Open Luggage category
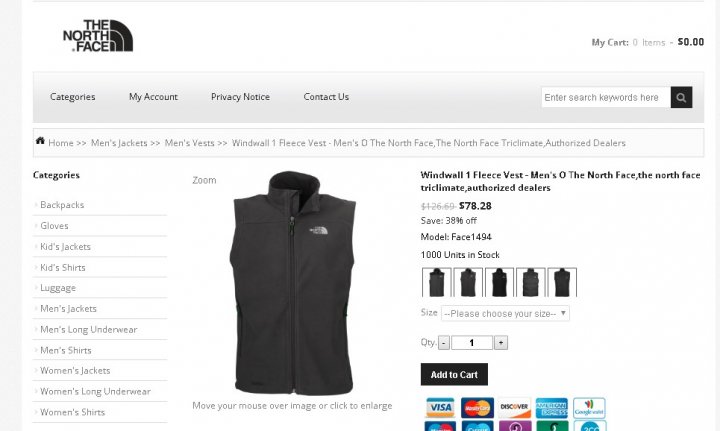Image resolution: width=720 pixels, height=431 pixels. click(58, 288)
